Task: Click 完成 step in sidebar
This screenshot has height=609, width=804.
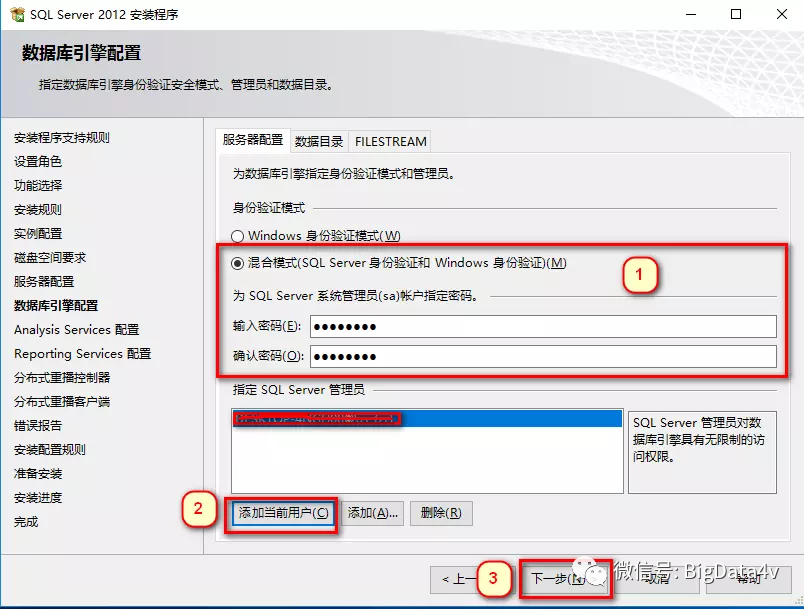Action: (26, 522)
